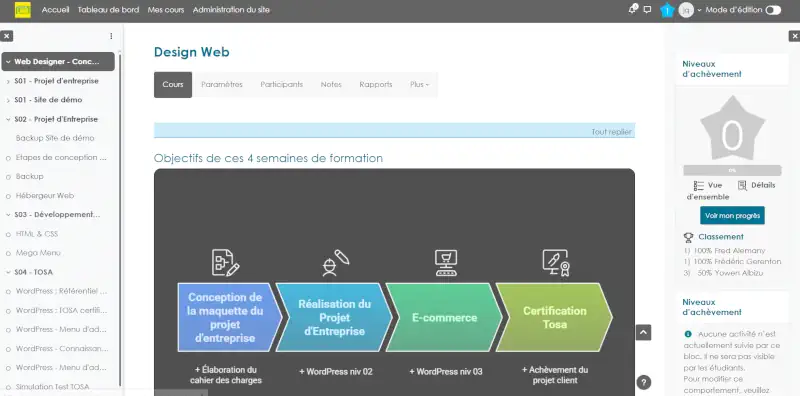This screenshot has width=800, height=396.
Task: Click the Tout replier link
Action: [x=611, y=132]
